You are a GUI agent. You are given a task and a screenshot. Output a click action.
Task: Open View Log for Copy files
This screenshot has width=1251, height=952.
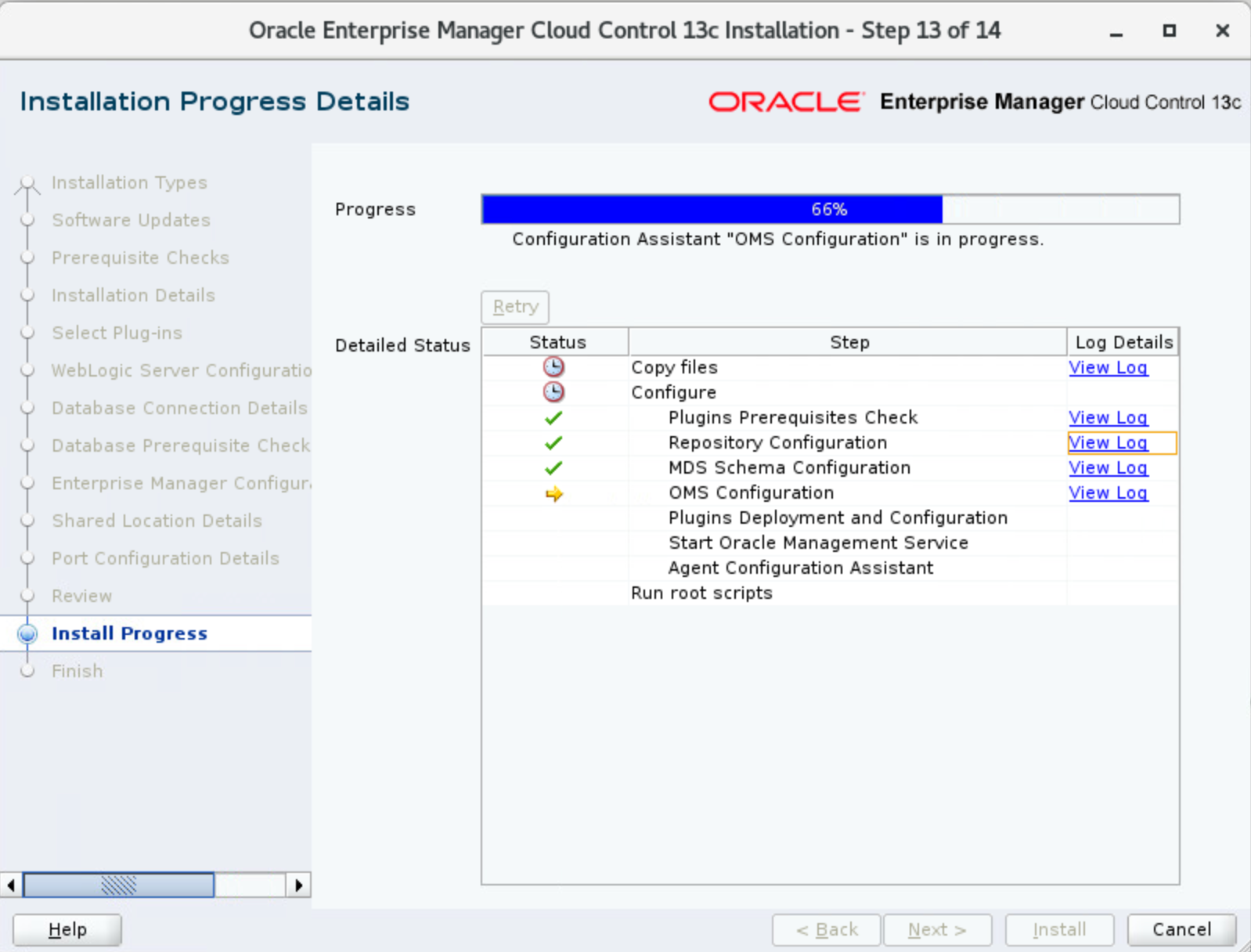[1108, 367]
